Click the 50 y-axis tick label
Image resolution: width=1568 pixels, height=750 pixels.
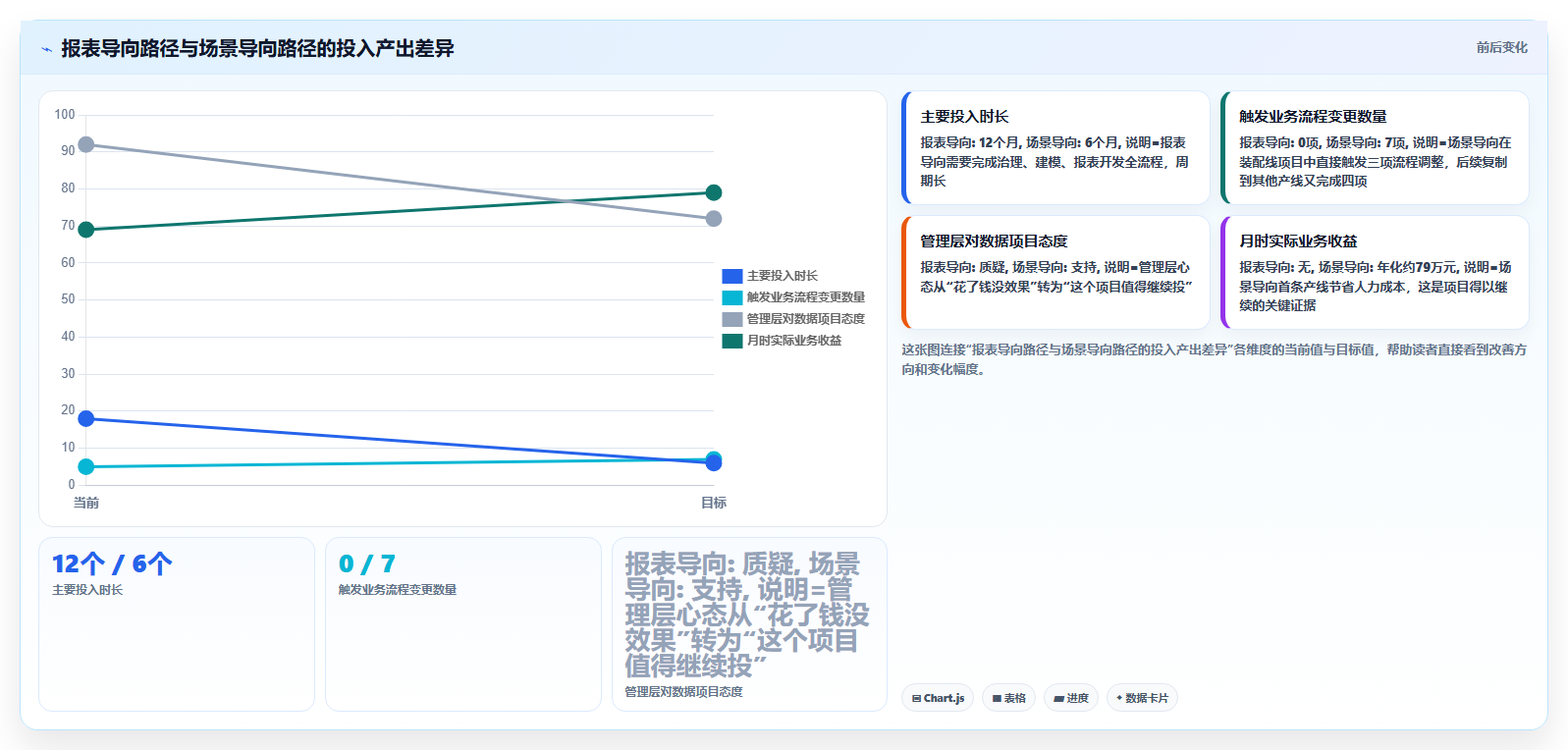tap(68, 299)
